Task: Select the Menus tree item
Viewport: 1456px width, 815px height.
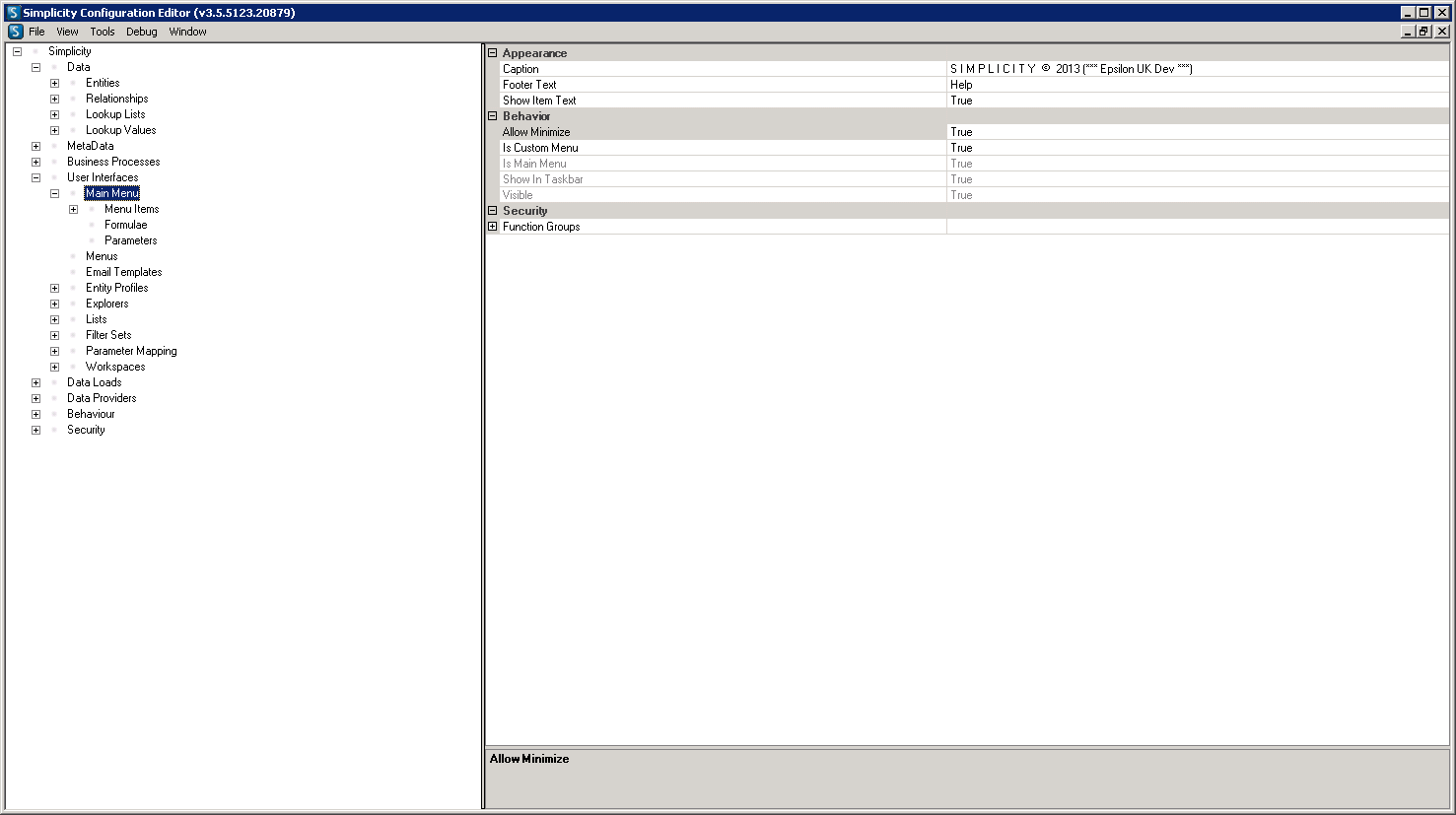Action: [x=102, y=256]
